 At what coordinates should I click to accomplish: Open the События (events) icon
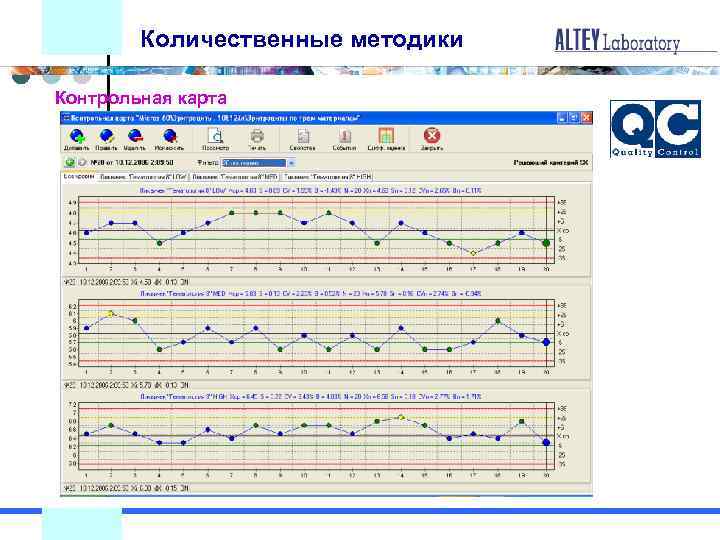pos(345,136)
